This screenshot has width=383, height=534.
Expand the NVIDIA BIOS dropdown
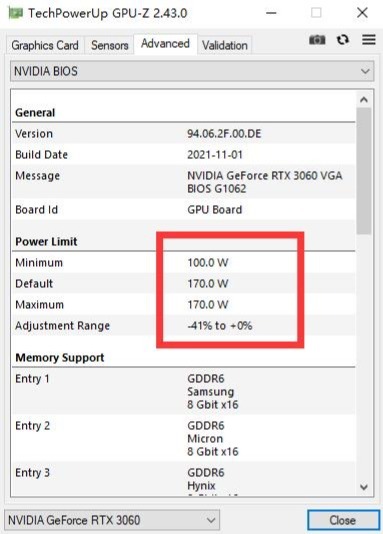tap(192, 71)
